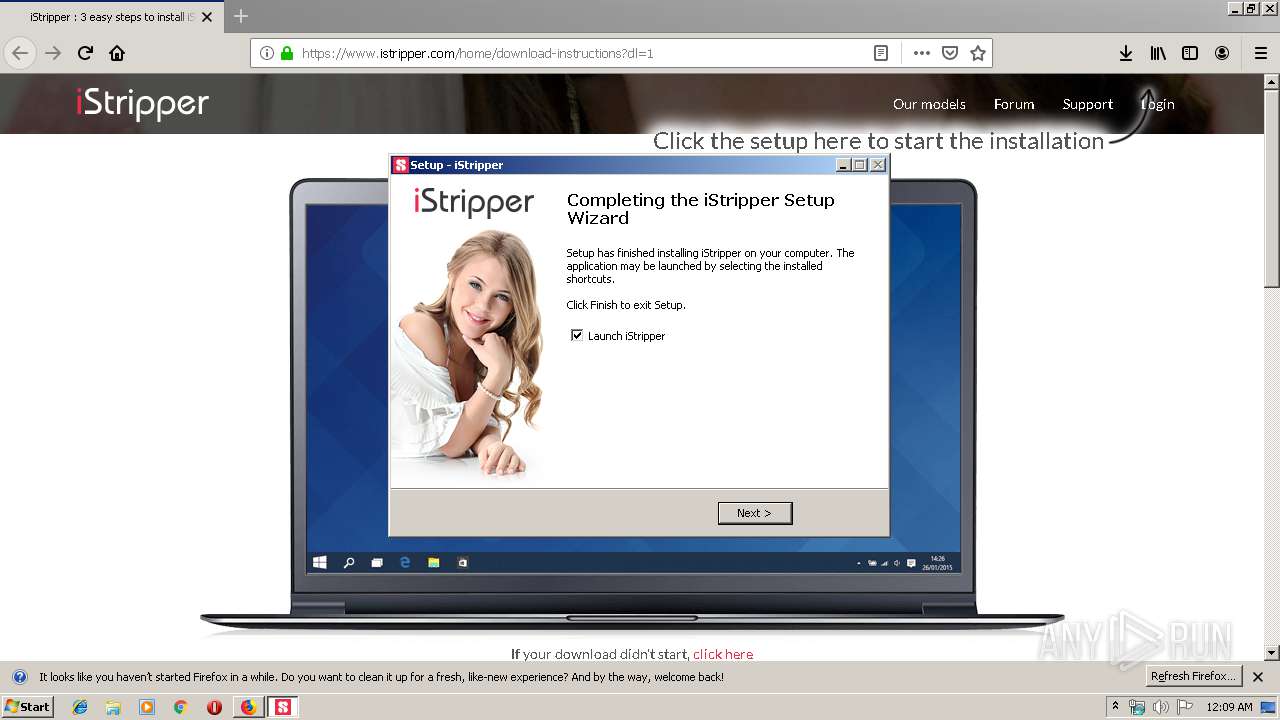The height and width of the screenshot is (720, 1280).
Task: Launch Chrome from the taskbar
Action: coord(180,707)
